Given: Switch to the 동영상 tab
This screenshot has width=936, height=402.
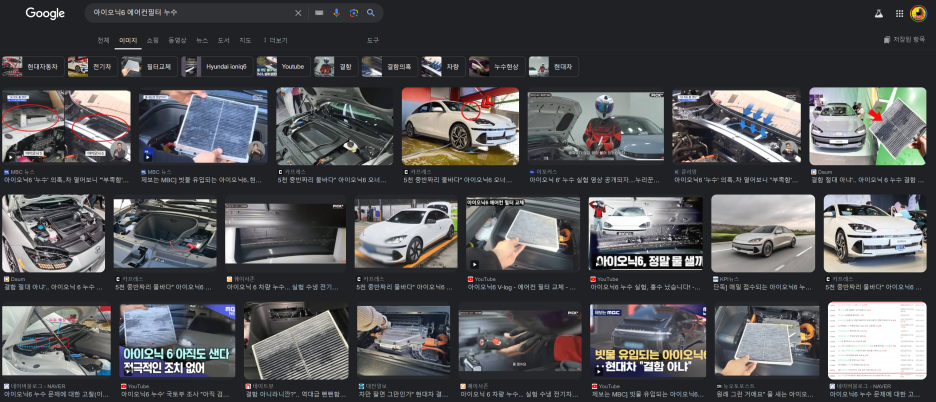Looking at the screenshot, I should 177,40.
